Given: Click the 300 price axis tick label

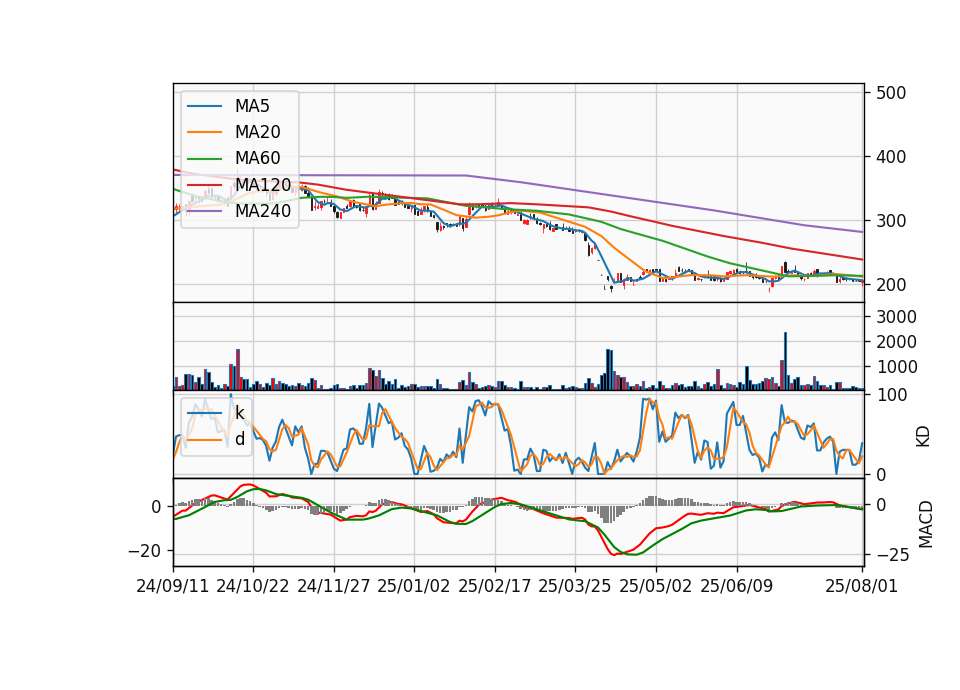Looking at the screenshot, I should 891,221.
